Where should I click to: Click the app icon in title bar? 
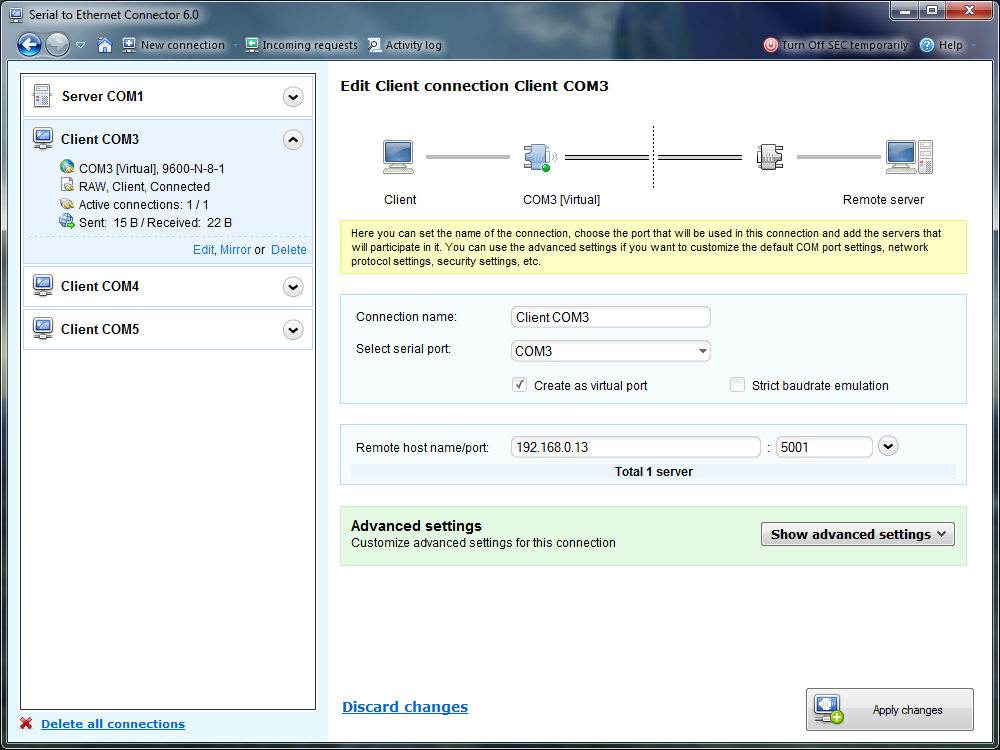17,14
